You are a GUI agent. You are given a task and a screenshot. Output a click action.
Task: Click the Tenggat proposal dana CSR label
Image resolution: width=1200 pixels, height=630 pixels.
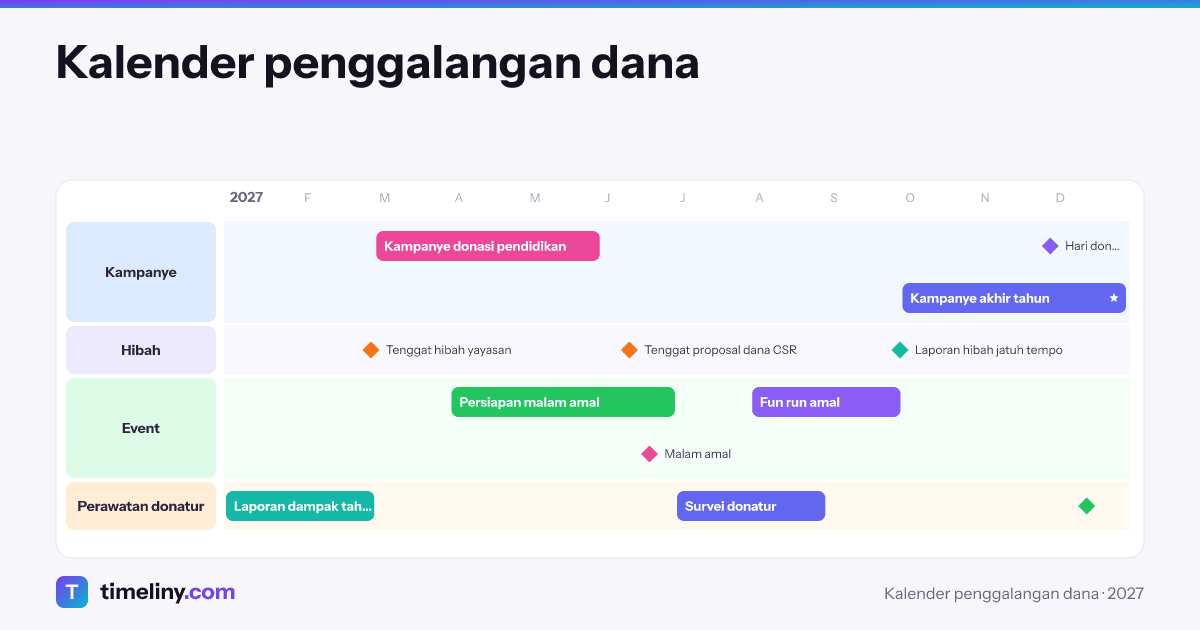pyautogui.click(x=720, y=350)
